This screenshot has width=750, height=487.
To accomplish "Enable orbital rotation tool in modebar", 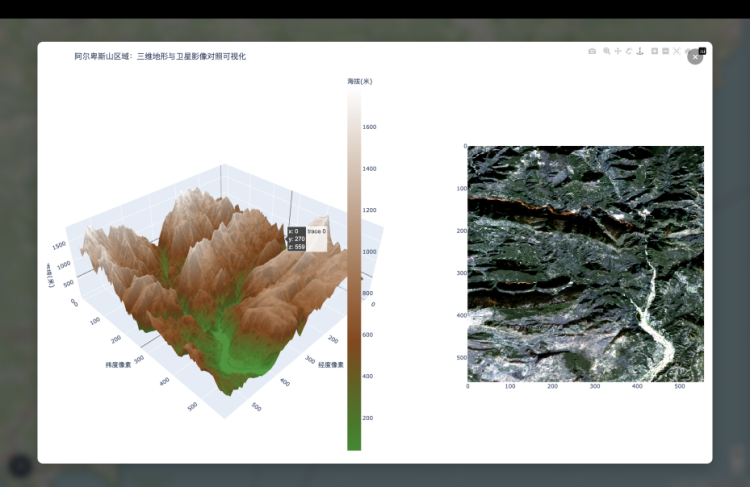I will tap(629, 51).
